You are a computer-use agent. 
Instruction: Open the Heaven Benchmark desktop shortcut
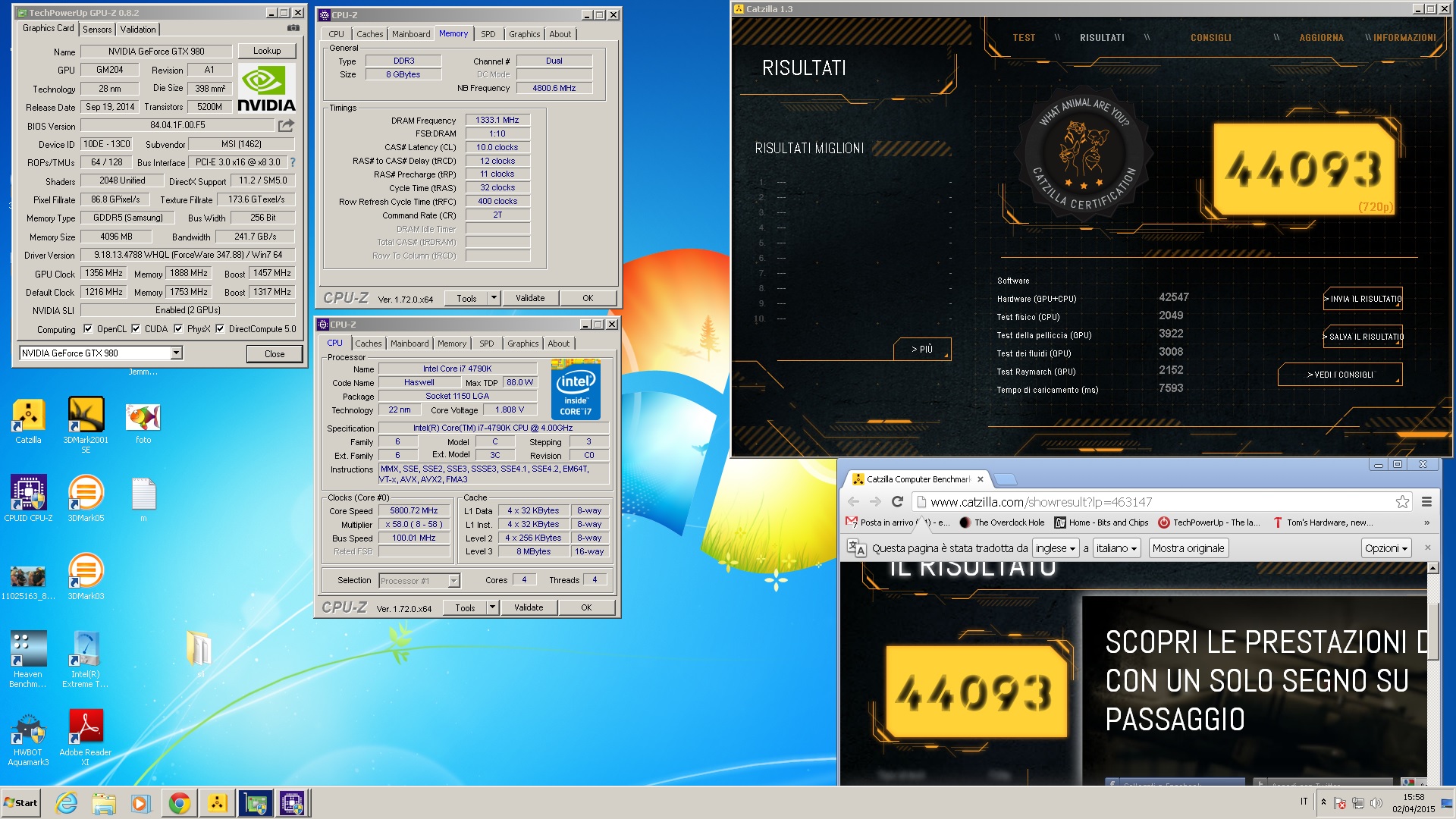(x=28, y=659)
